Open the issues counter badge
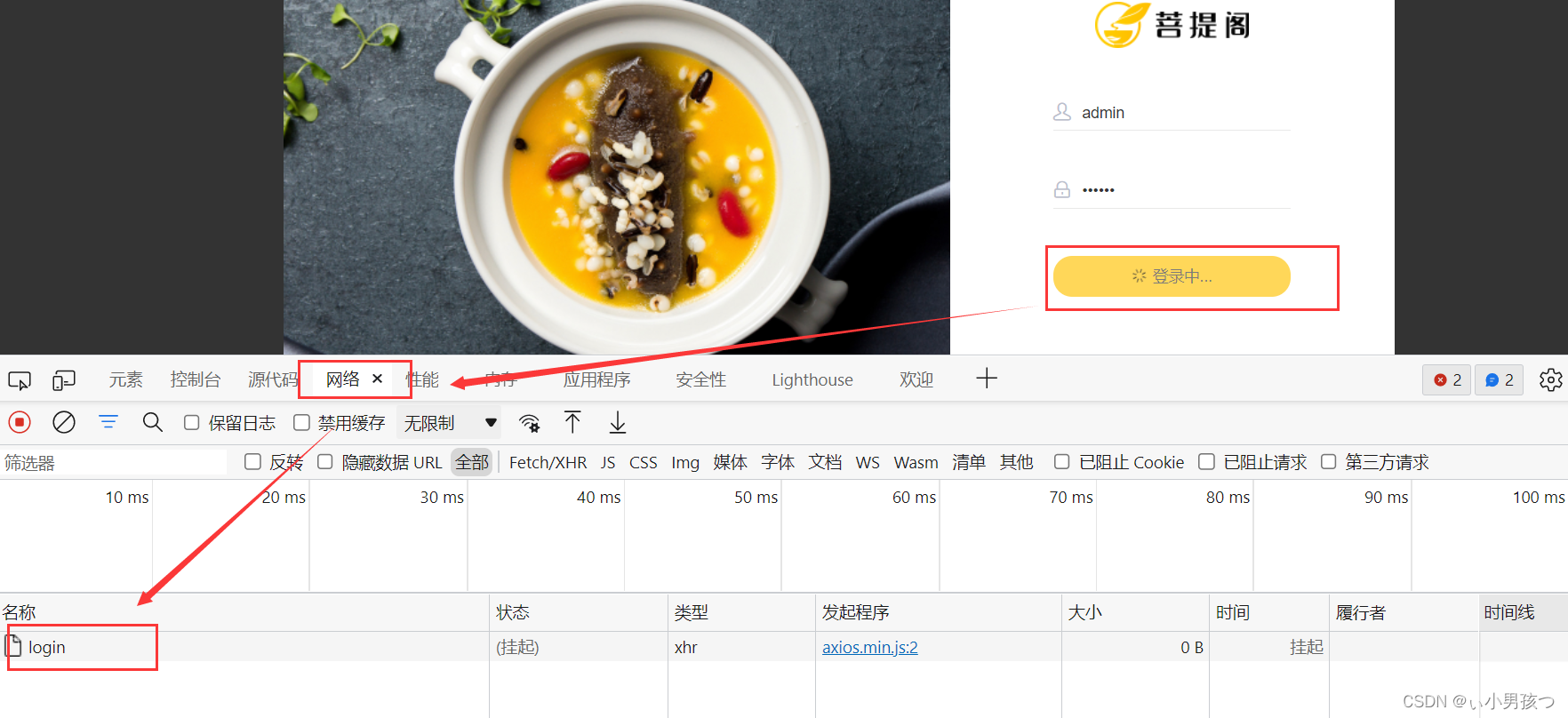1568x718 pixels. point(1500,379)
